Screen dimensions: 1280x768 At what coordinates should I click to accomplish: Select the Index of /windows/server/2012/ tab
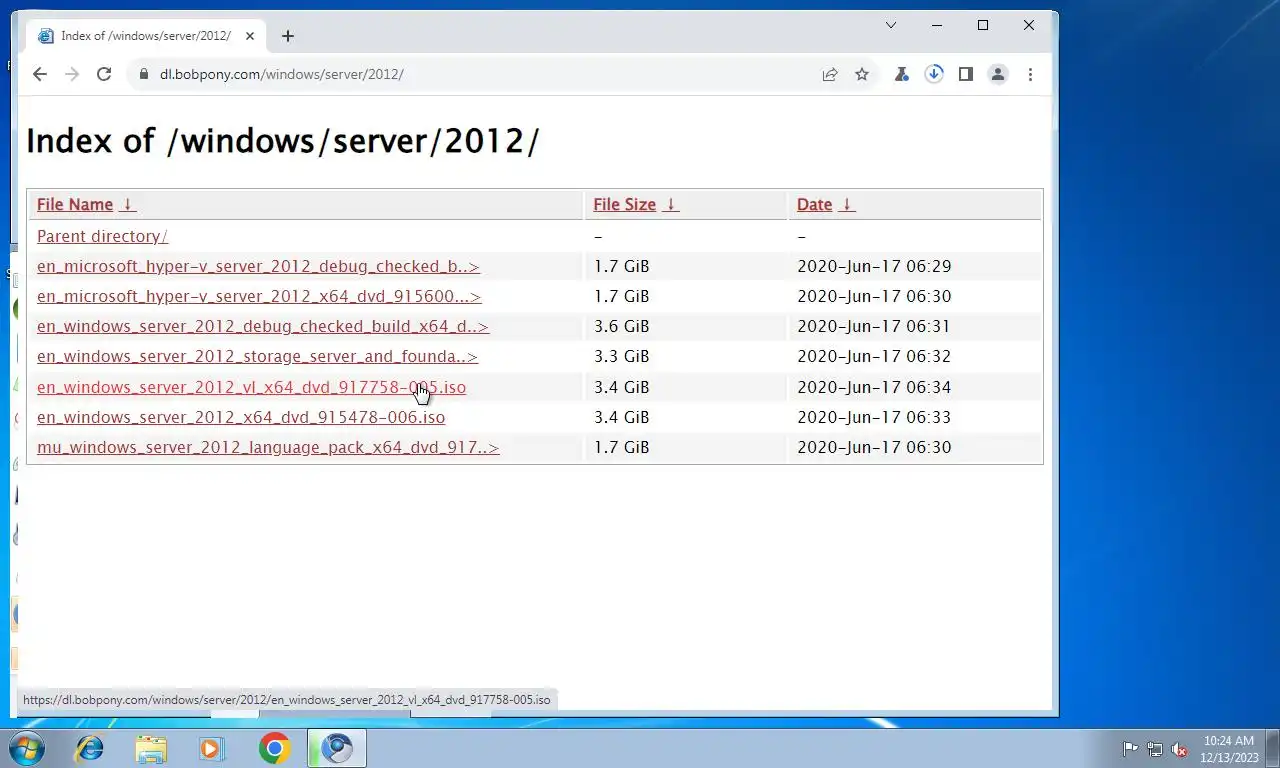146,36
